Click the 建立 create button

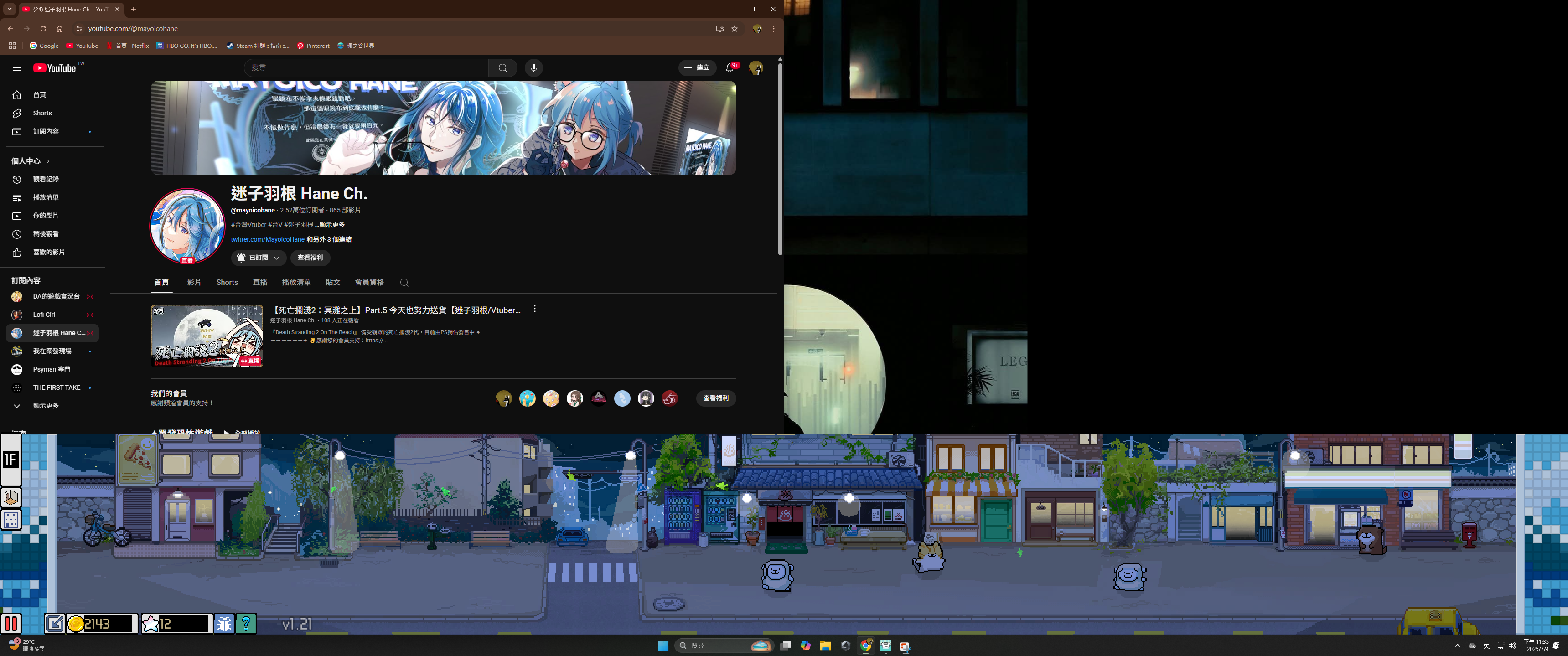click(697, 67)
